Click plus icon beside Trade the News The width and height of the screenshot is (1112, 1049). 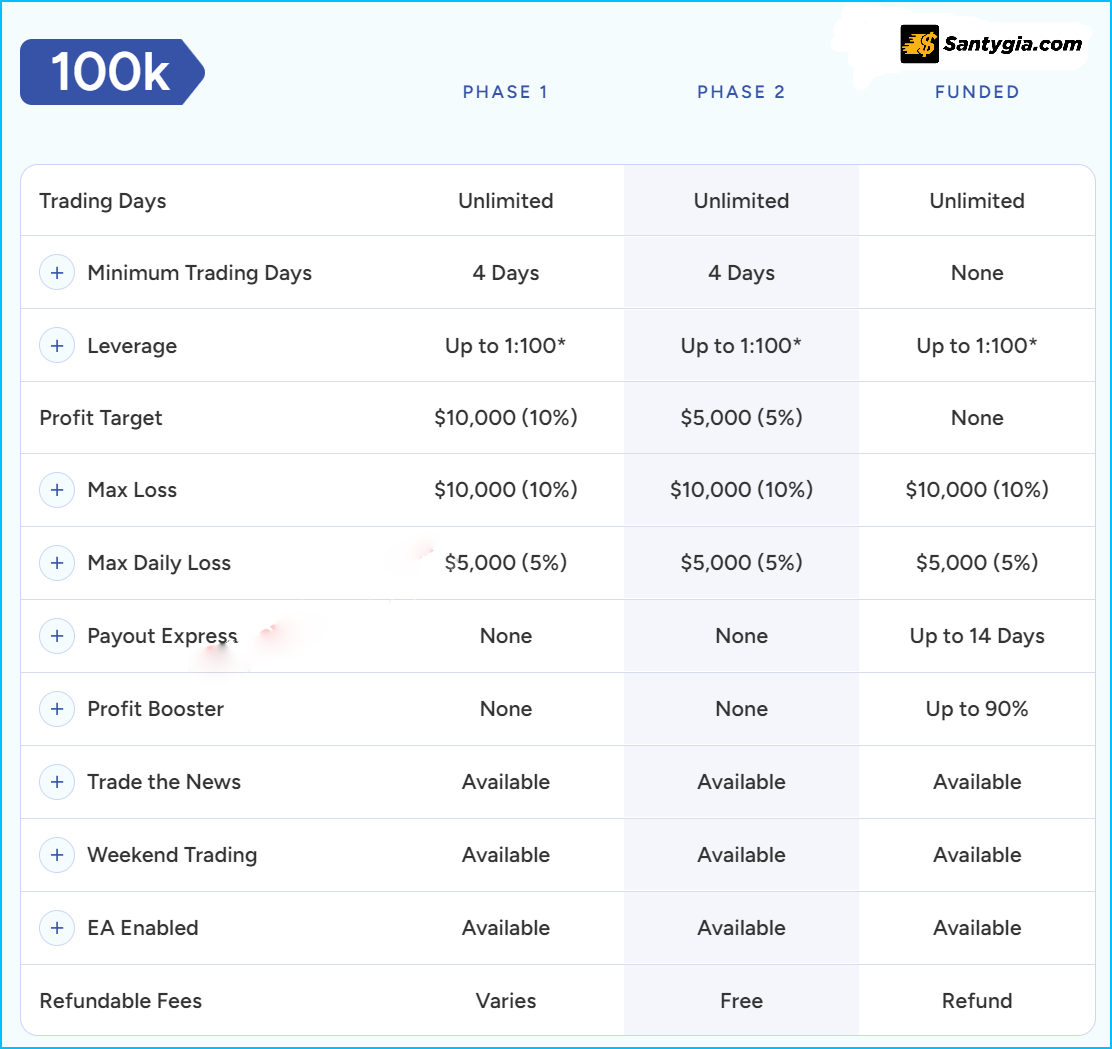pos(57,782)
